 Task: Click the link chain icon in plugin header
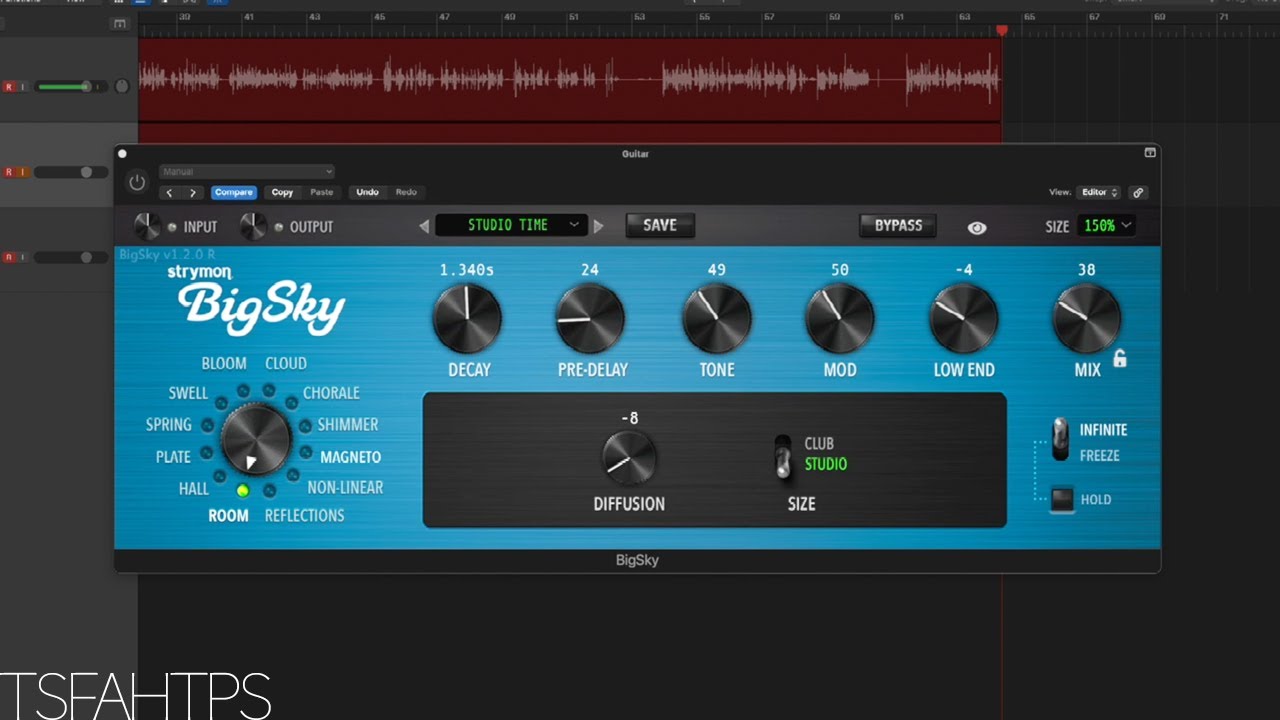pyautogui.click(x=1138, y=192)
